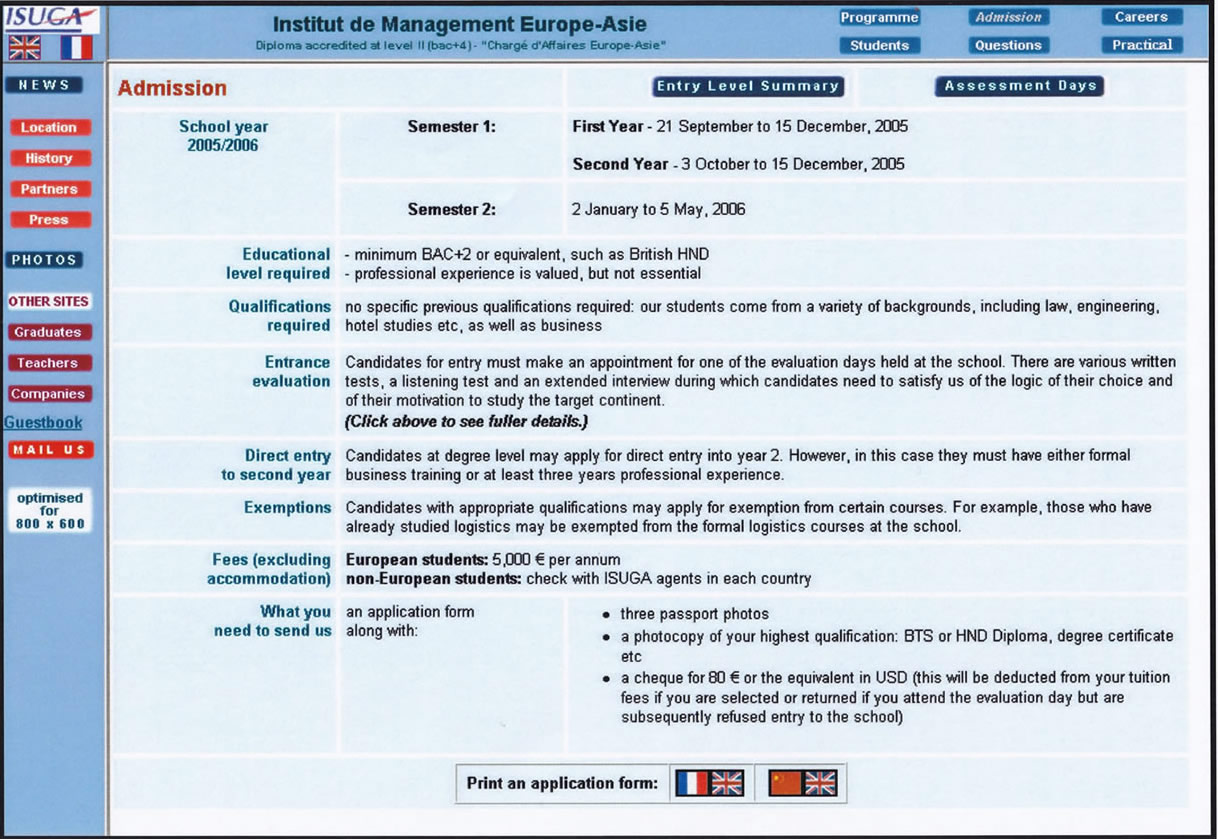
Task: Click the 'First Year - 21 September' line
Action: [740, 127]
